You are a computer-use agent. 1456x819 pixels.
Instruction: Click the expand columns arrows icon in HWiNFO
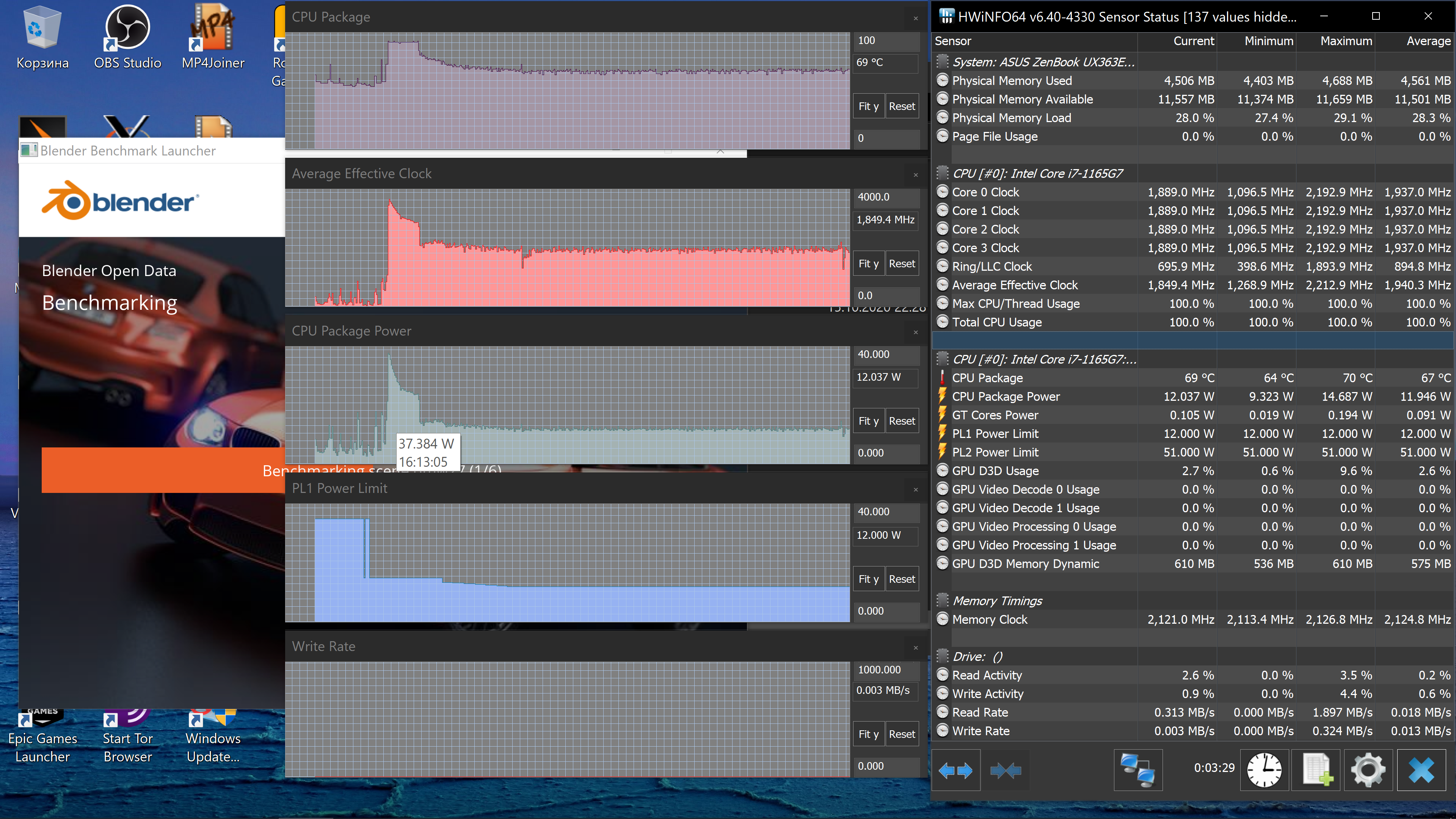coord(956,770)
